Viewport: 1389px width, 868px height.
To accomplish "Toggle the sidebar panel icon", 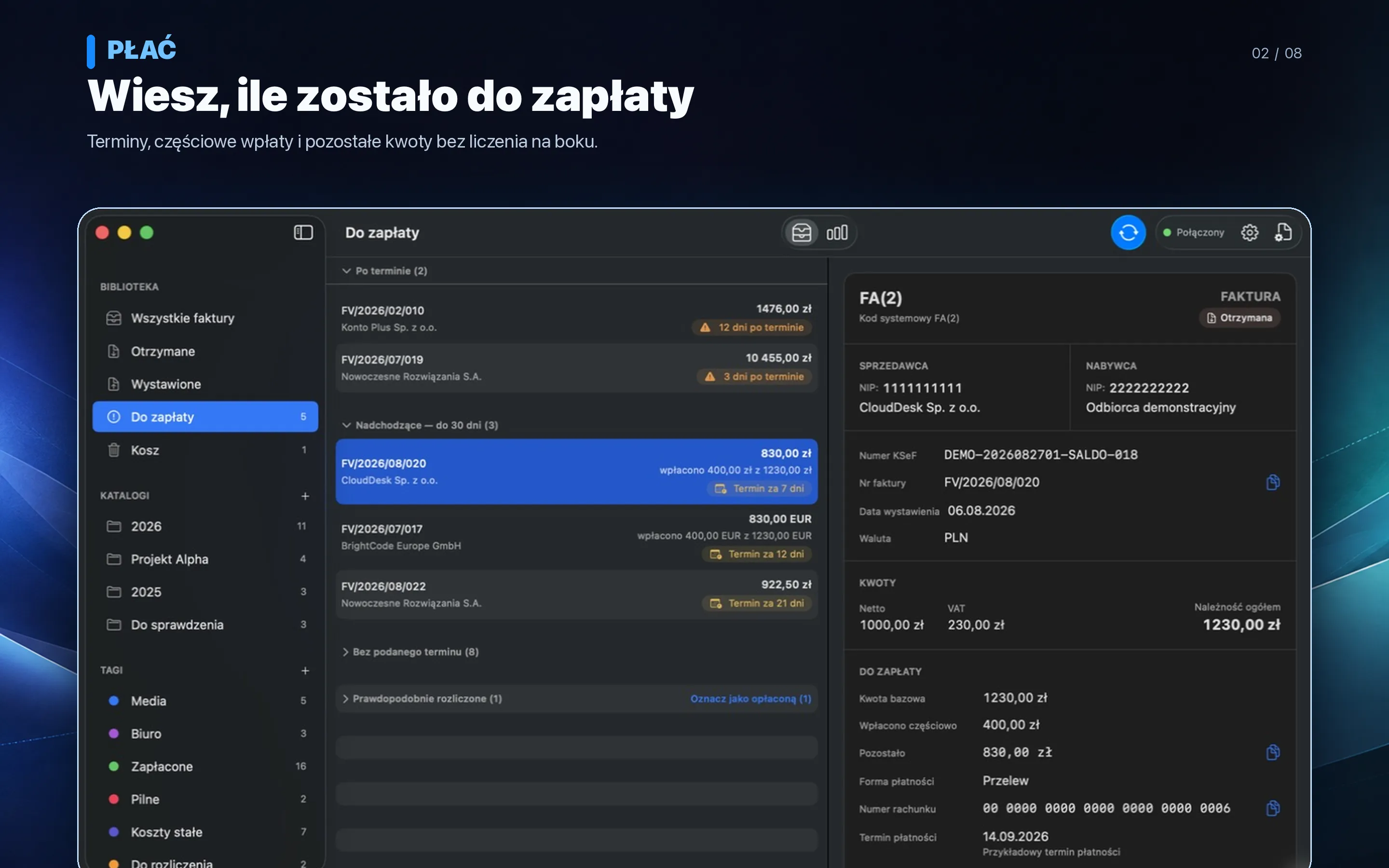I will coord(303,232).
